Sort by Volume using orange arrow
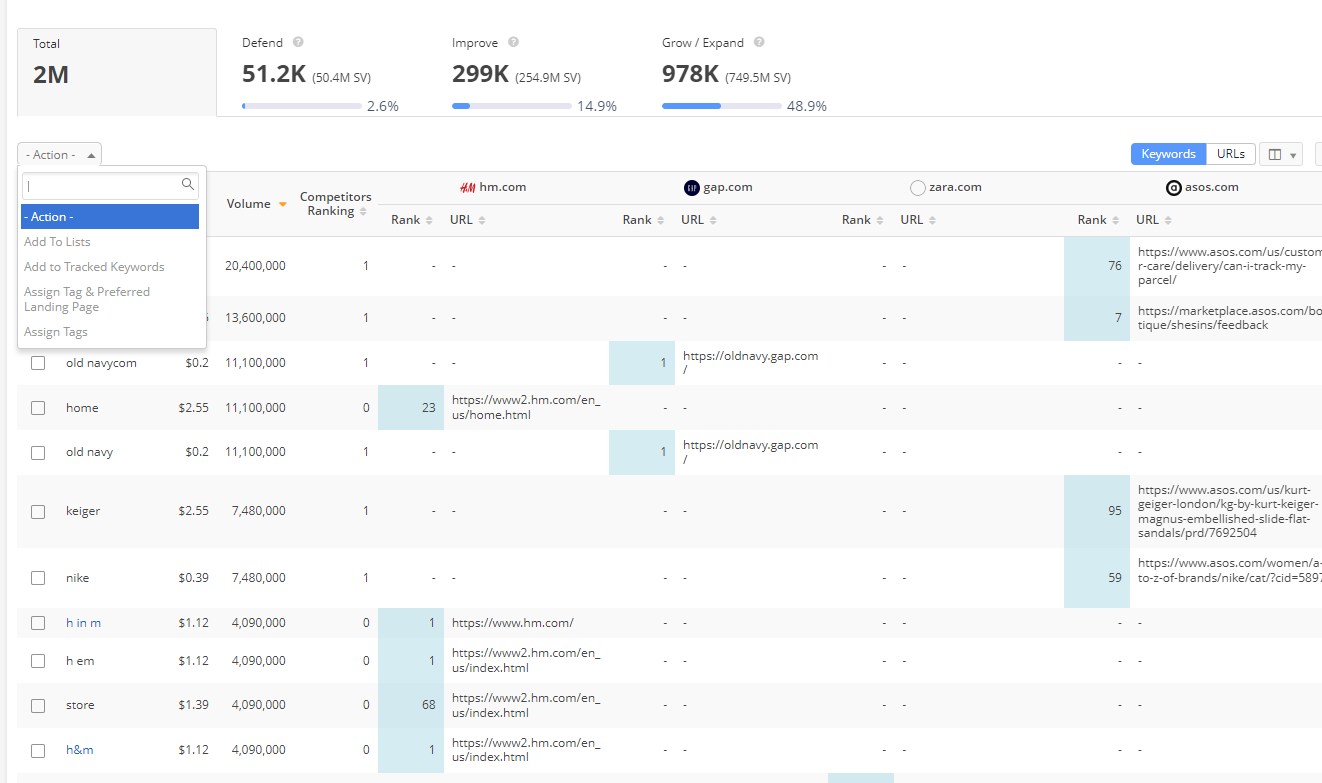This screenshot has height=783, width=1322. [x=283, y=204]
